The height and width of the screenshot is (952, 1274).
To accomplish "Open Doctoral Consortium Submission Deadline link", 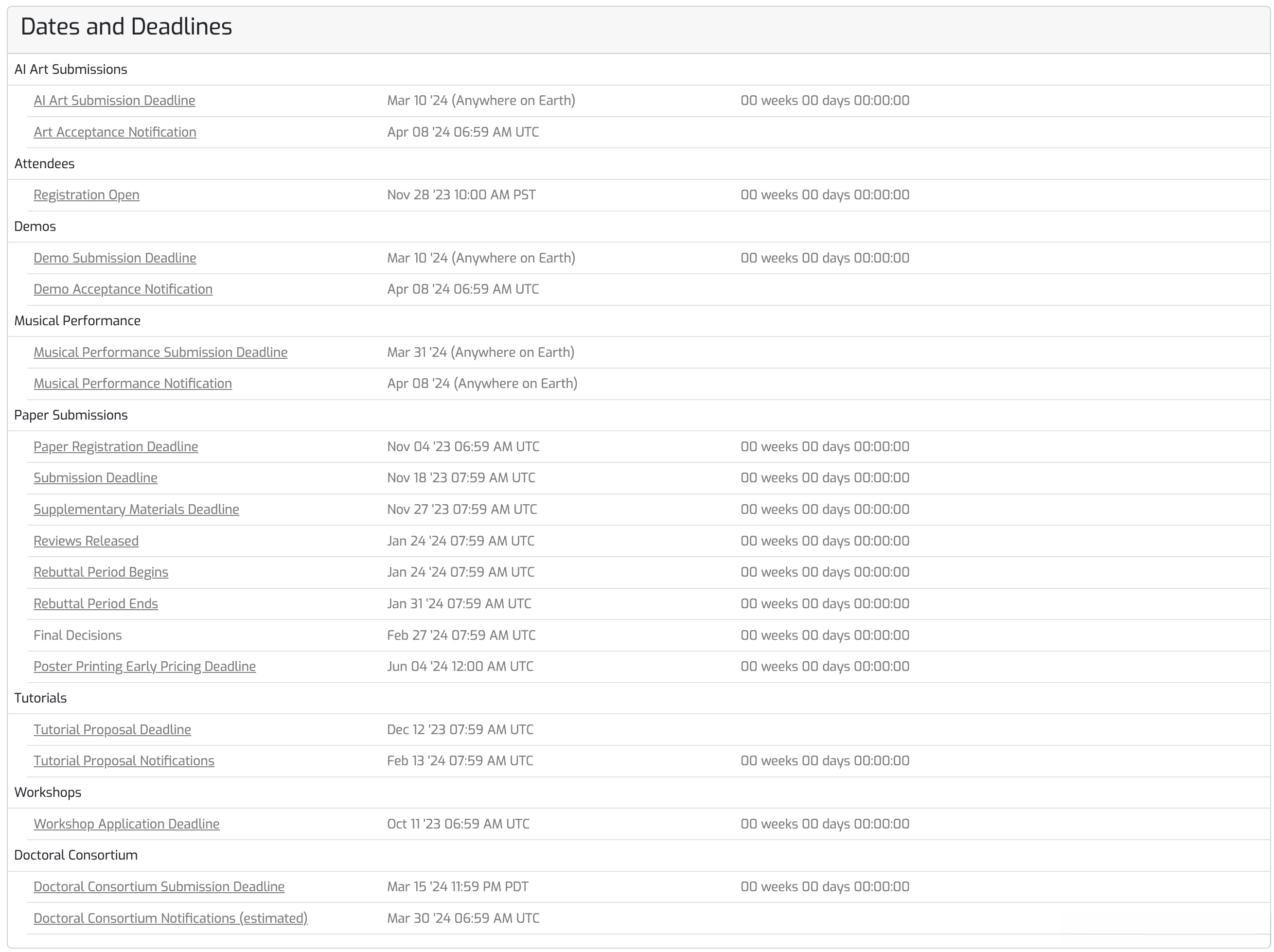I will click(159, 887).
